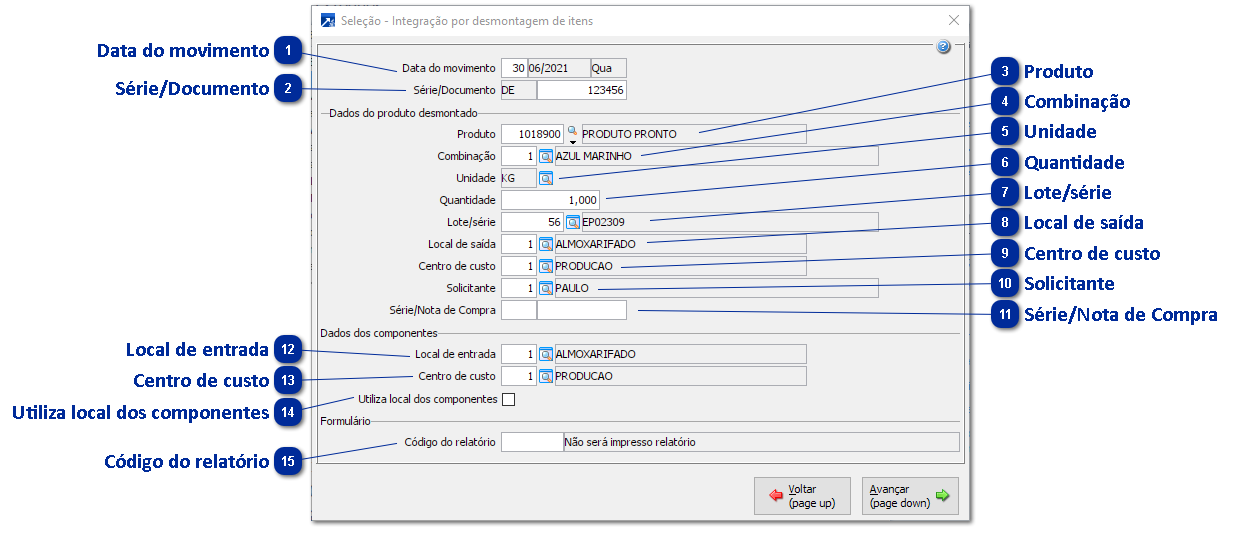The image size is (1234, 537).
Task: Open lookup icon next to Combinação
Action: (546, 156)
